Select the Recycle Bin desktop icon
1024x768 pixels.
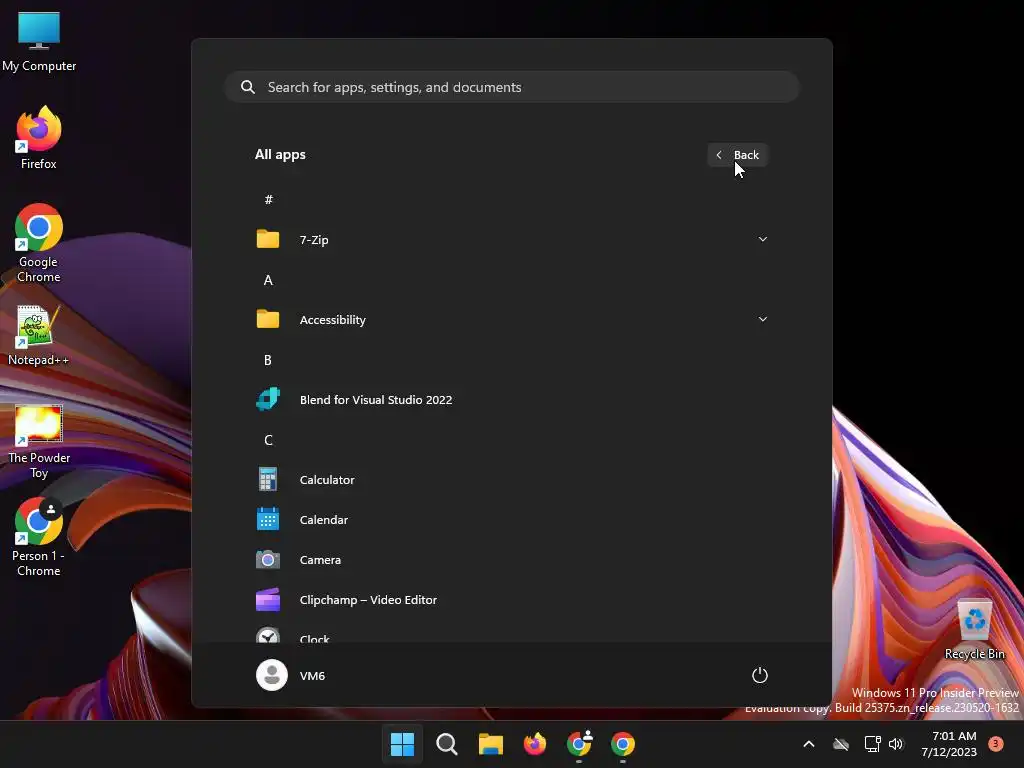(x=974, y=630)
